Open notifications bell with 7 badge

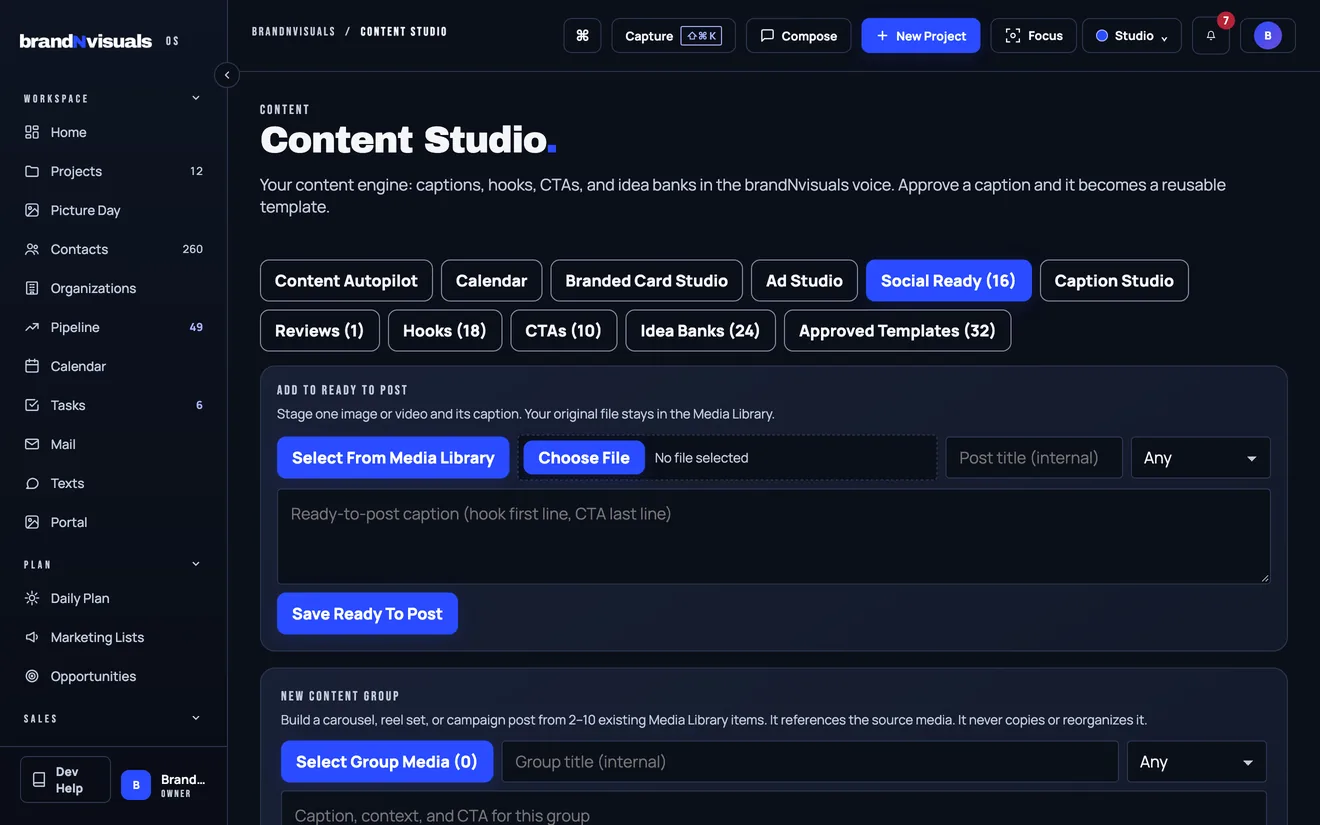coord(1211,35)
